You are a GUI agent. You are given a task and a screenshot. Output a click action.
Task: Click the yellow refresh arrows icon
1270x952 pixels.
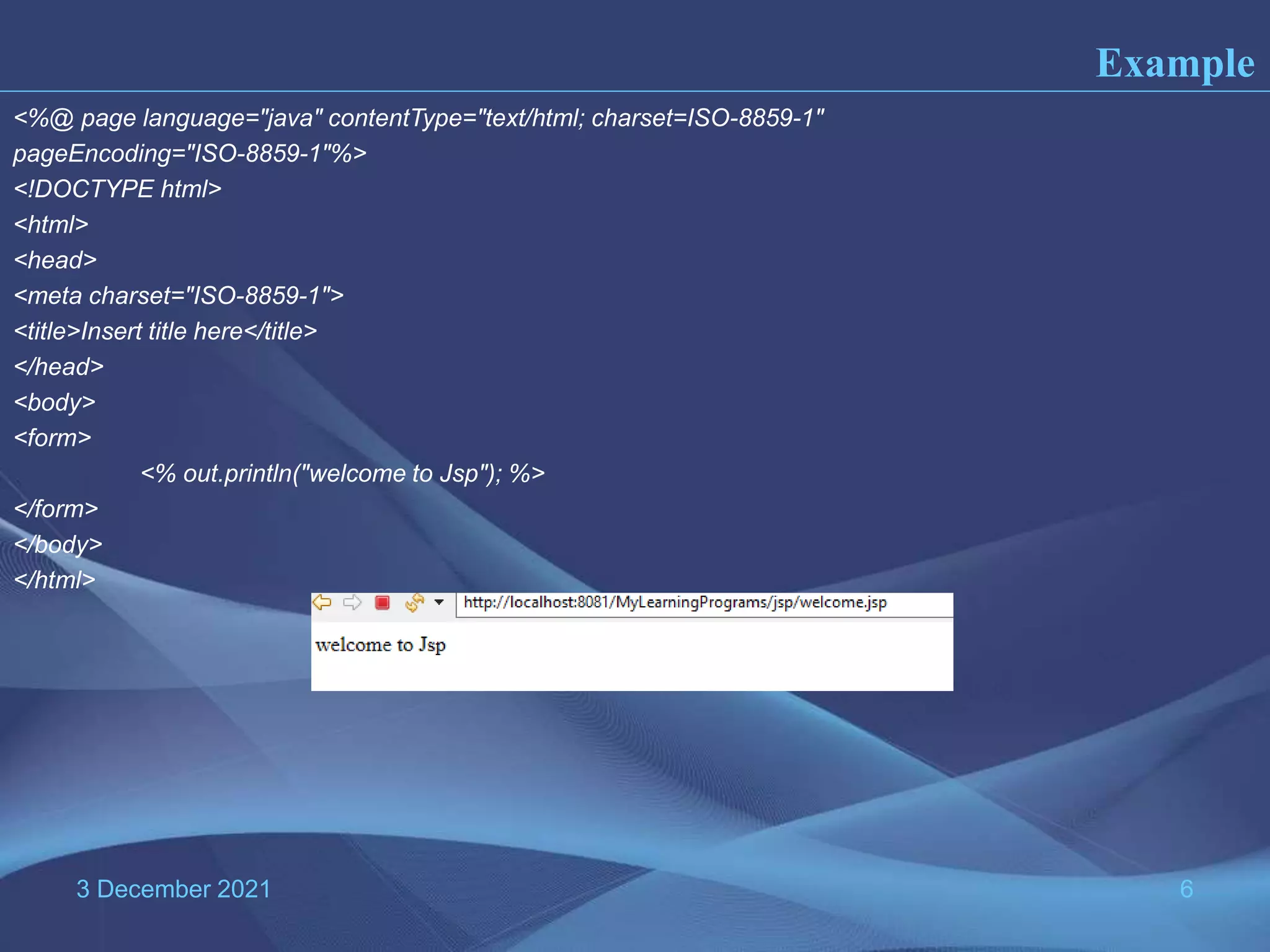point(414,602)
